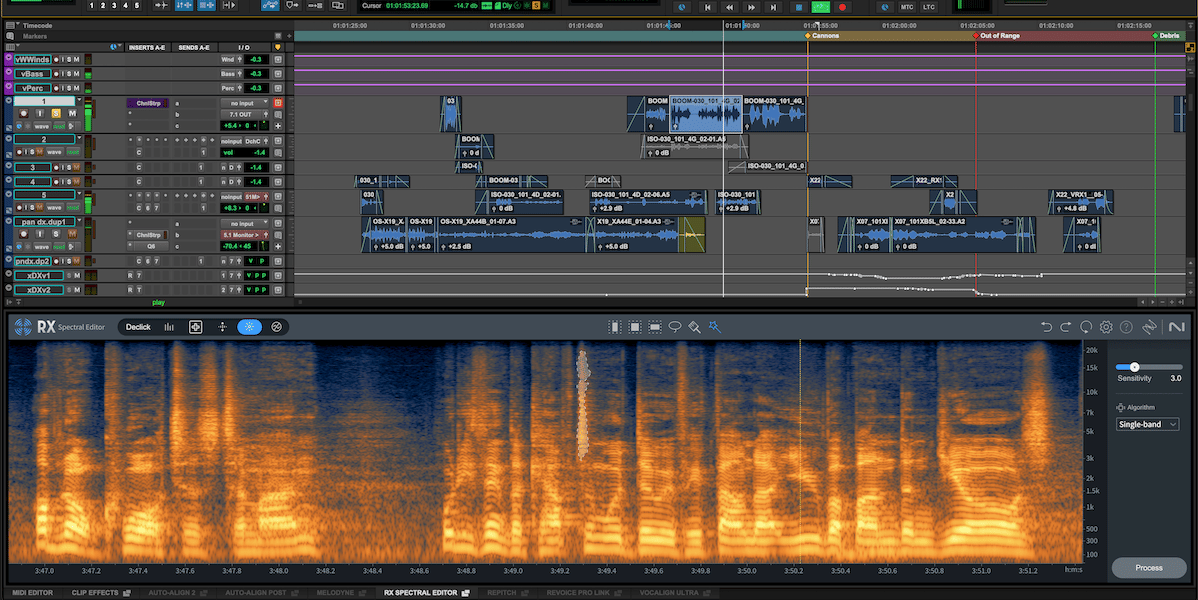The image size is (1198, 600).
Task: Mute the vBass track
Action: [x=77, y=73]
